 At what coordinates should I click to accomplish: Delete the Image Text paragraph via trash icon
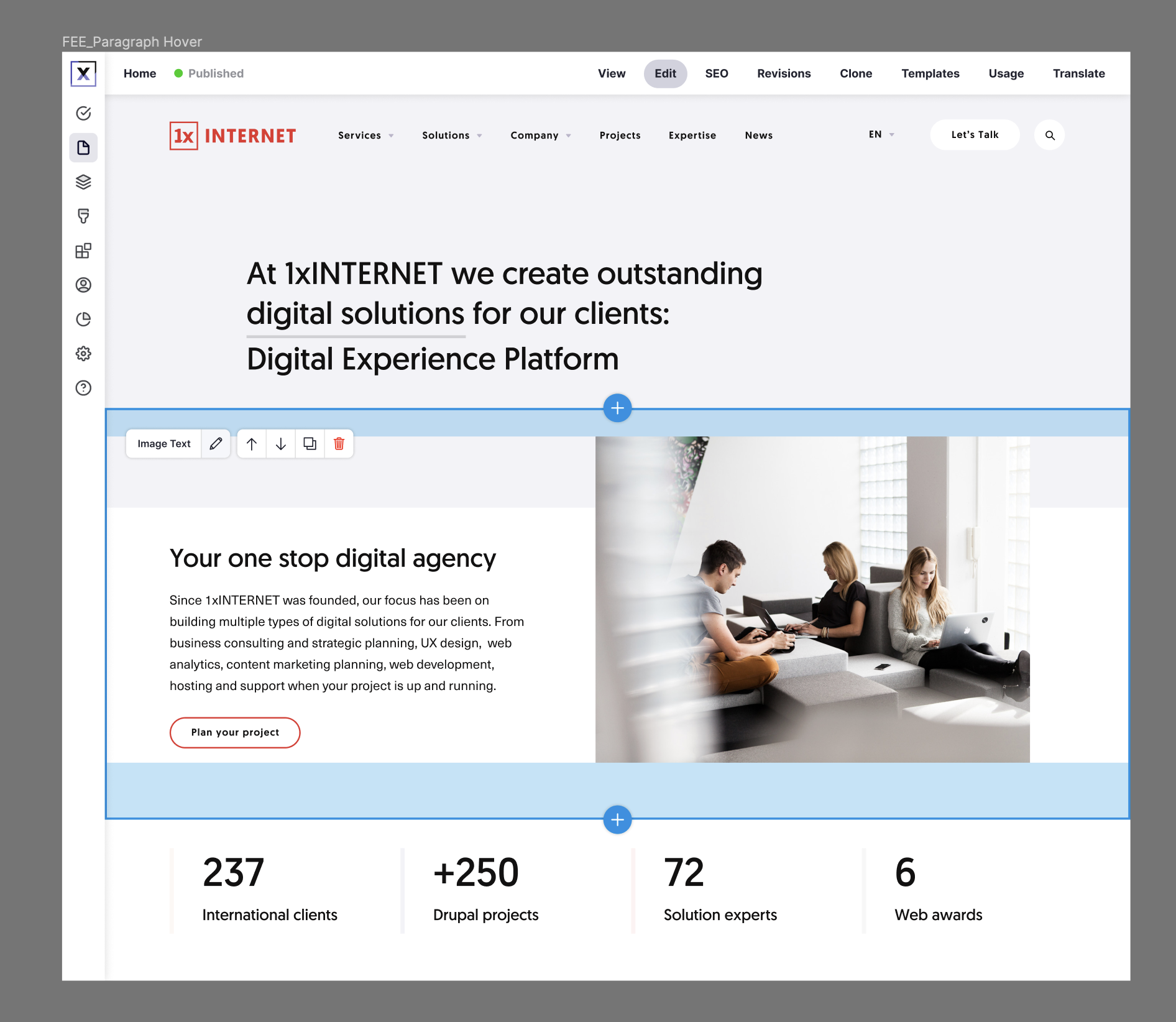(x=339, y=443)
